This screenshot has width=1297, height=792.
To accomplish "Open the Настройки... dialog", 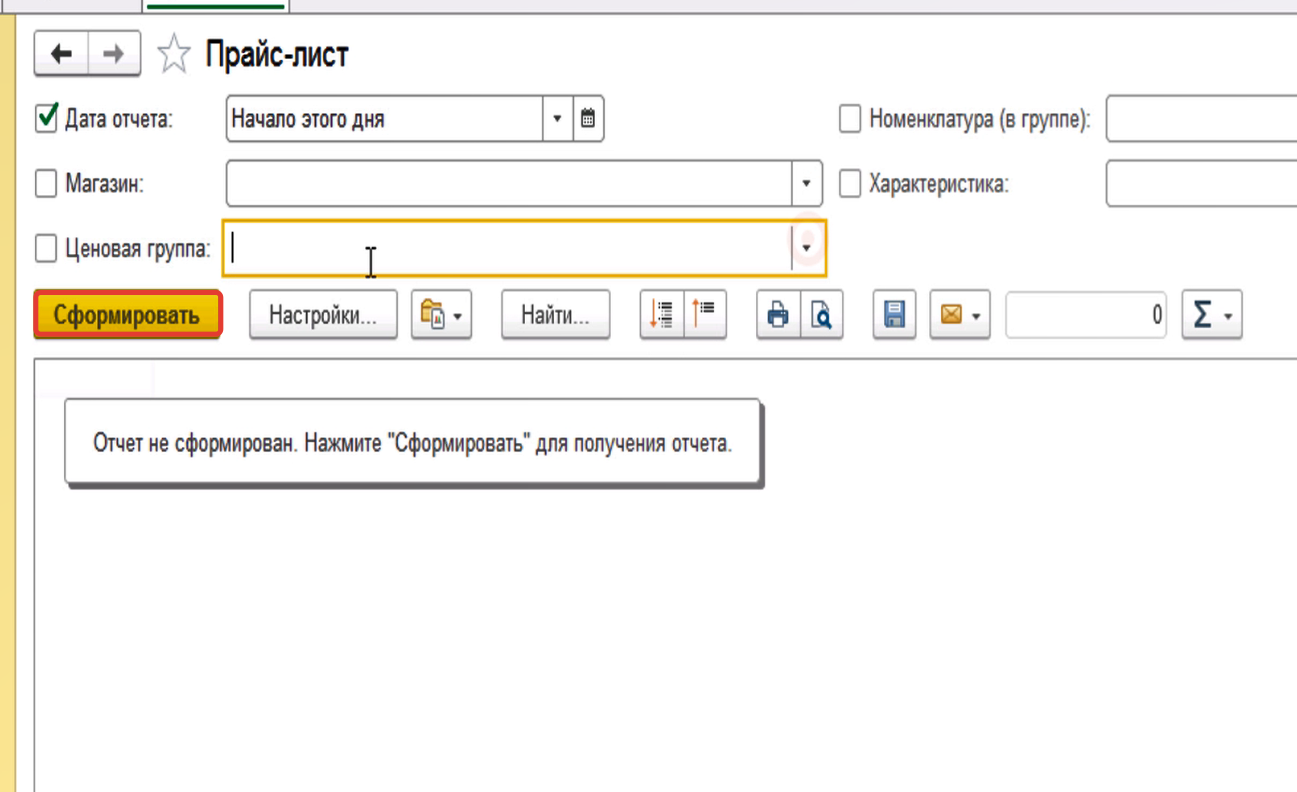I will click(322, 316).
